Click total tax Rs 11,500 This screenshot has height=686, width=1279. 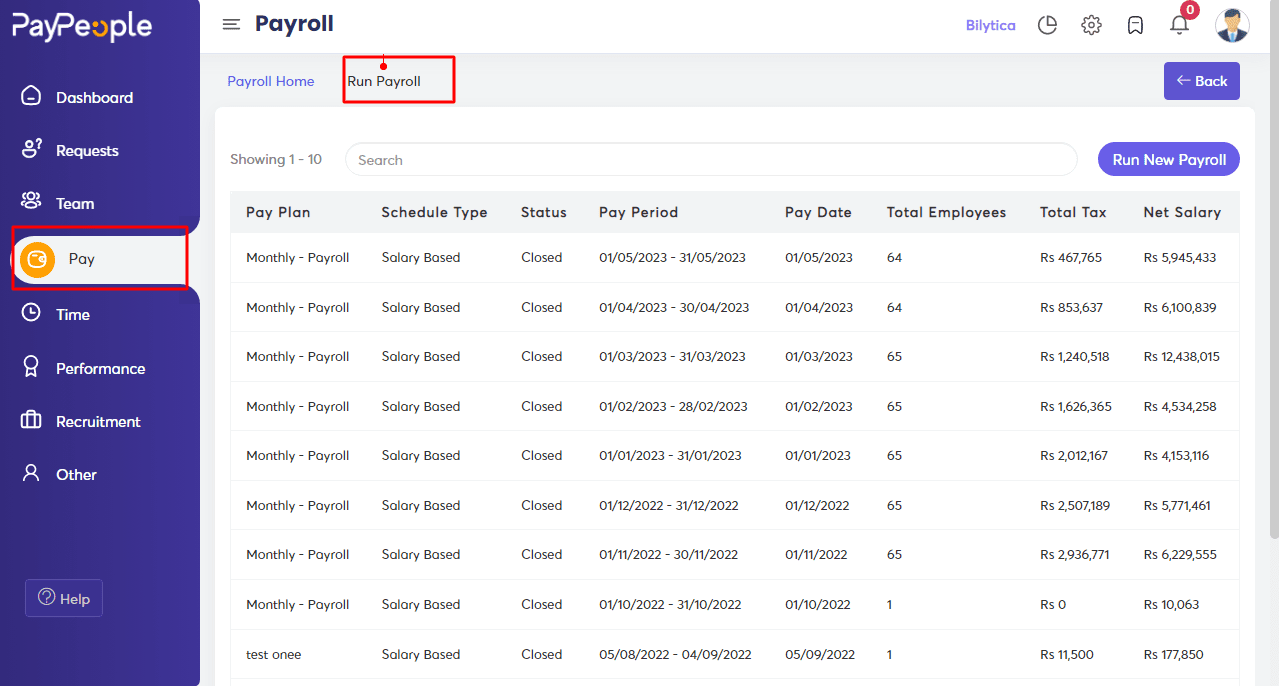[x=1067, y=655]
